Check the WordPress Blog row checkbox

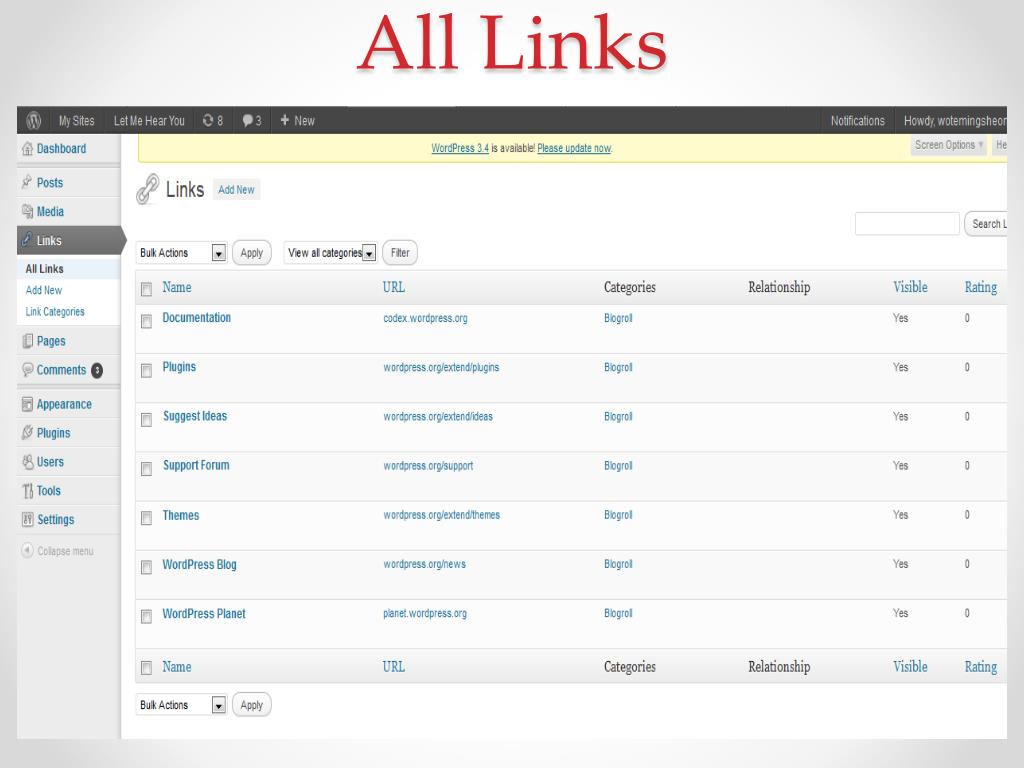(x=146, y=567)
